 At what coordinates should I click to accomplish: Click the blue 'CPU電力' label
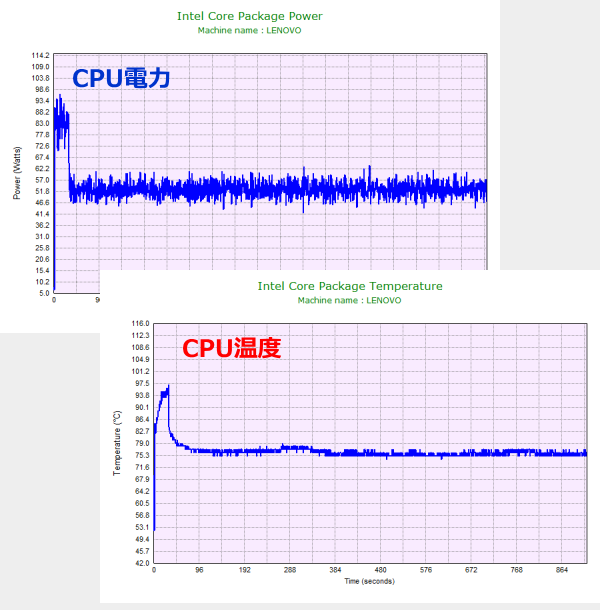click(121, 78)
